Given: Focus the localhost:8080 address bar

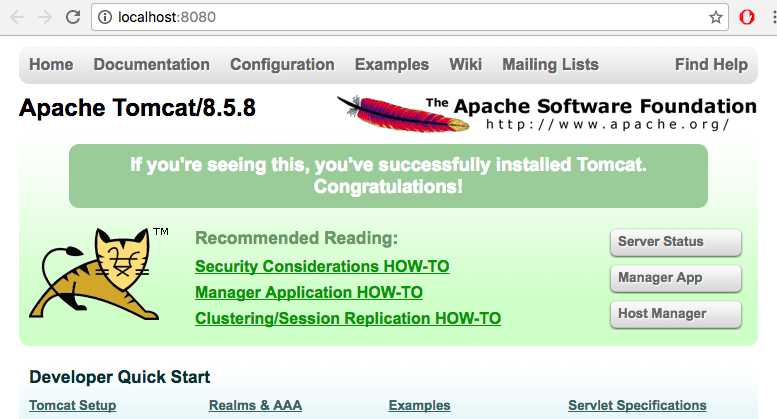Looking at the screenshot, I should coord(409,17).
